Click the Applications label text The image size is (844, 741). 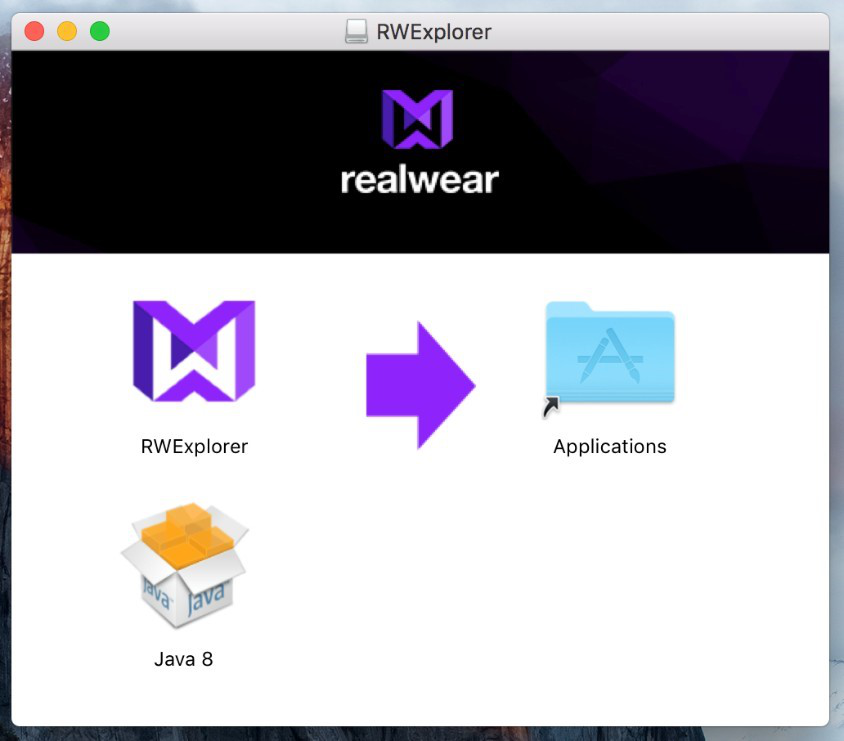[610, 447]
